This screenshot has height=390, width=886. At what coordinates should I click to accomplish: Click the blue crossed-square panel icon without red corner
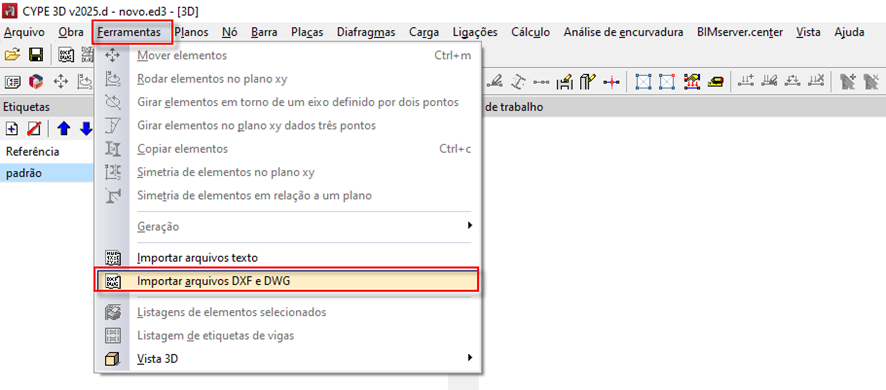643,82
